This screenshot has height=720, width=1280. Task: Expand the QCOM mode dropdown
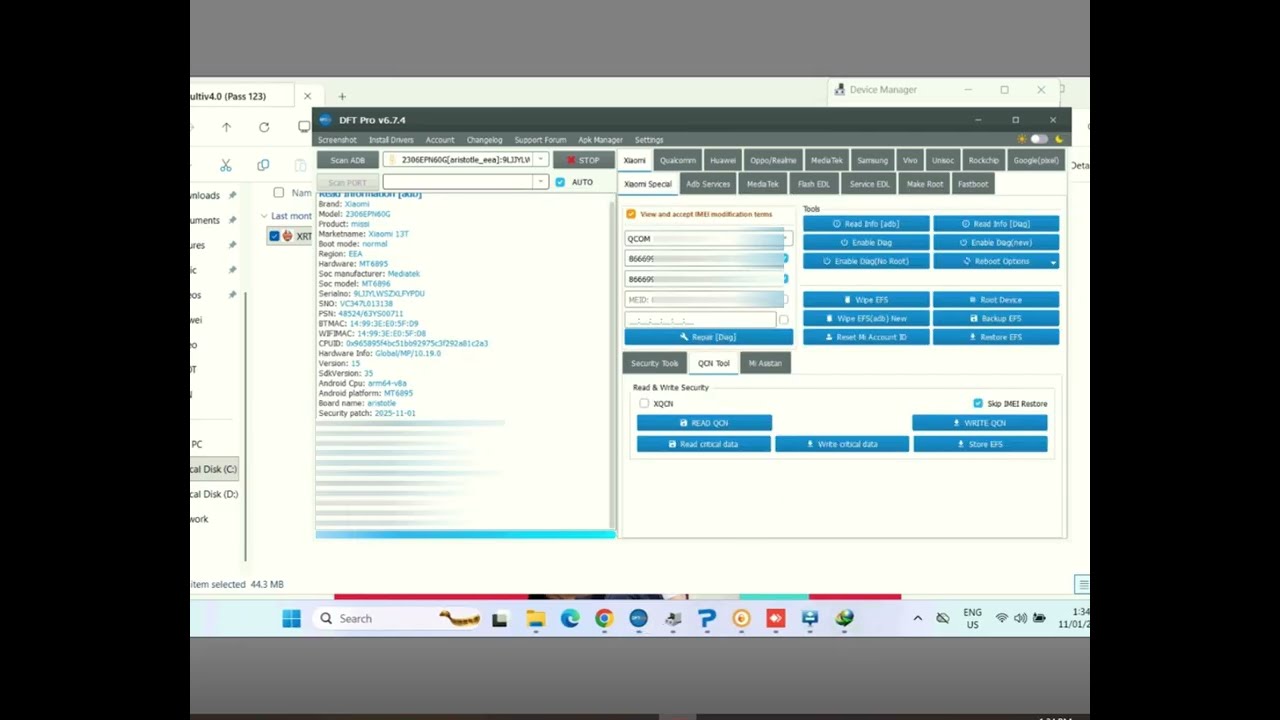[x=787, y=239]
